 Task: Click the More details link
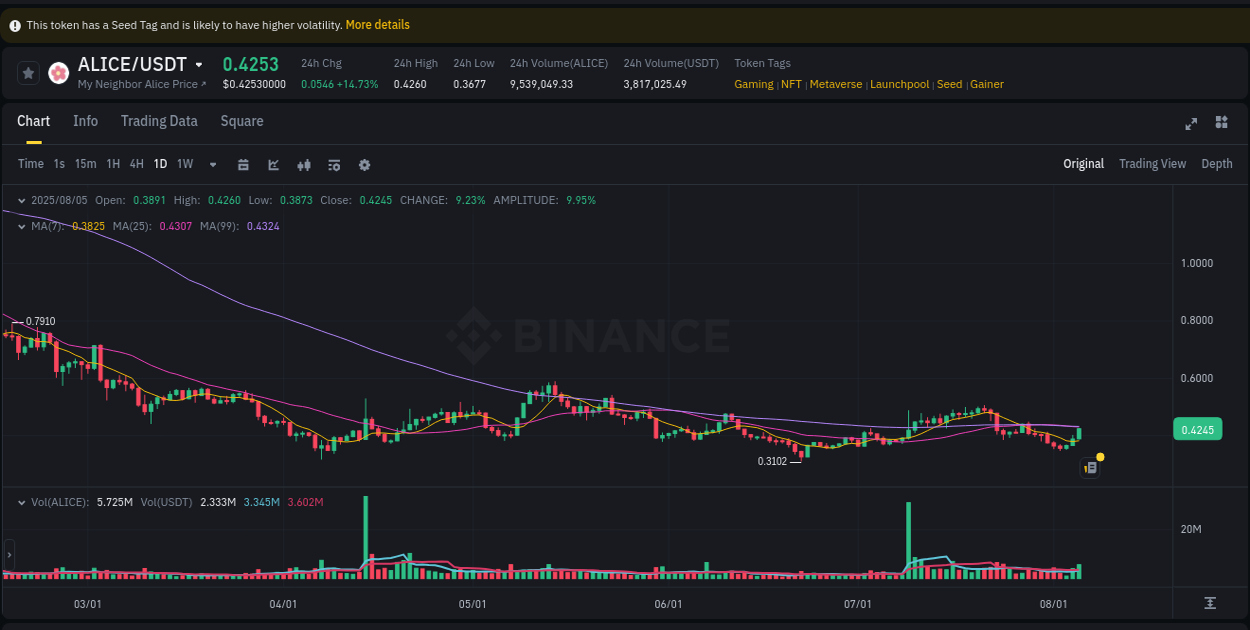pos(377,24)
